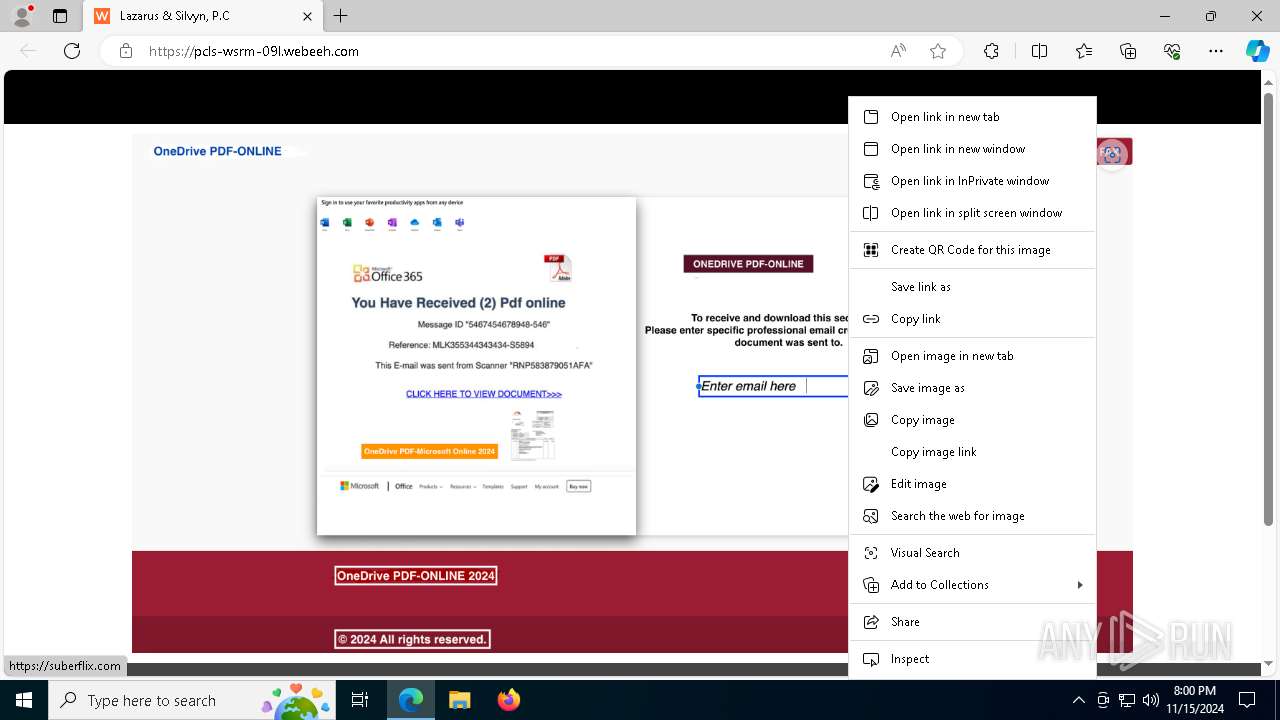Click CLICK HERE TO VIEW DOCUMENT link

tap(484, 394)
